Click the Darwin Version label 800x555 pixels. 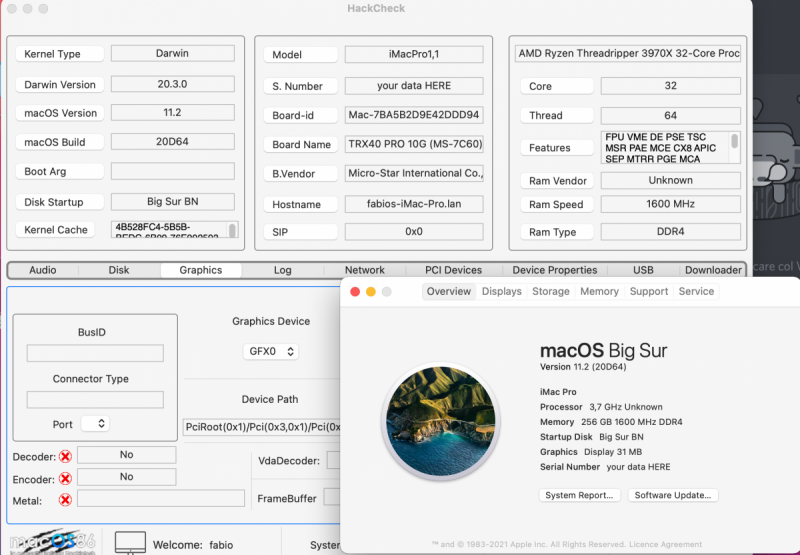[x=60, y=85]
